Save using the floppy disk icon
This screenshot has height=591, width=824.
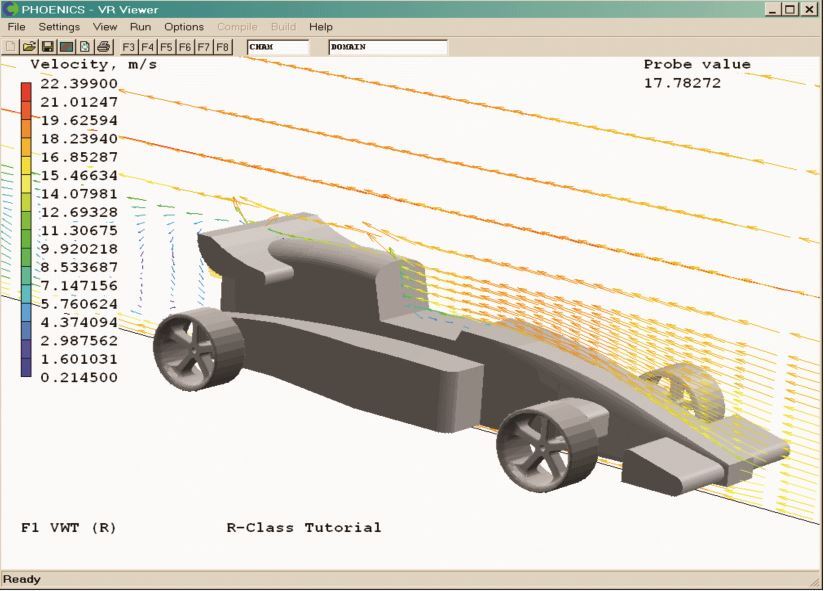[47, 47]
